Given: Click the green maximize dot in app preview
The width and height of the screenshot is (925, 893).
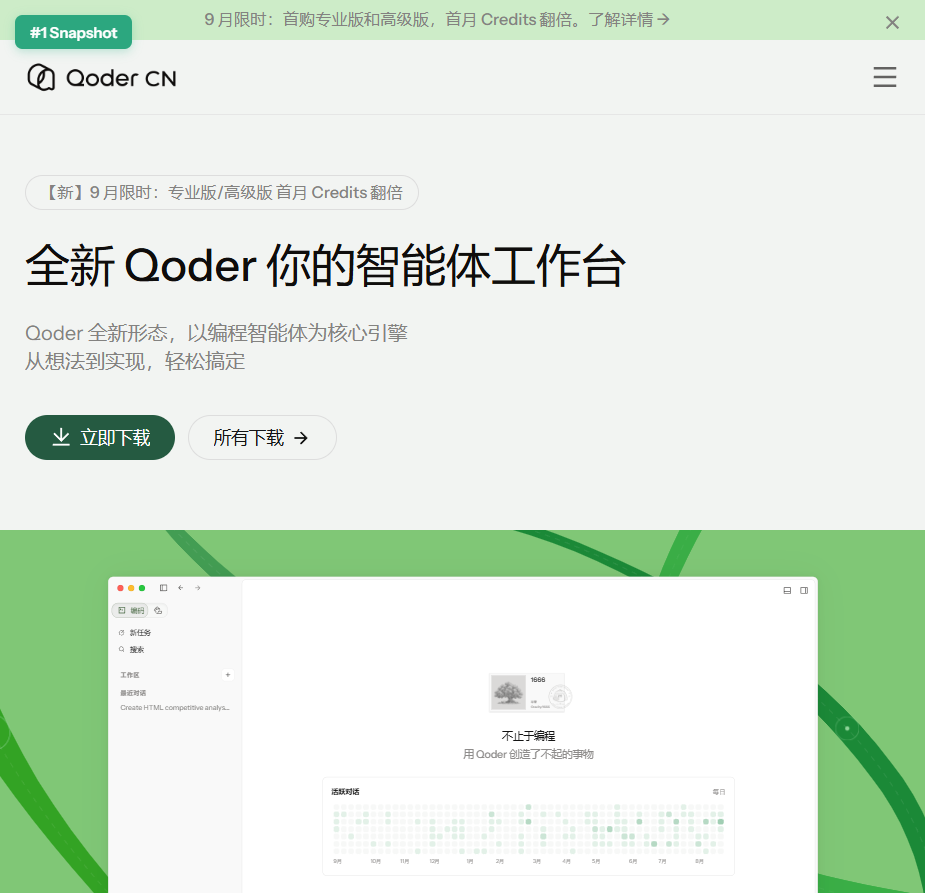Looking at the screenshot, I should [142, 588].
